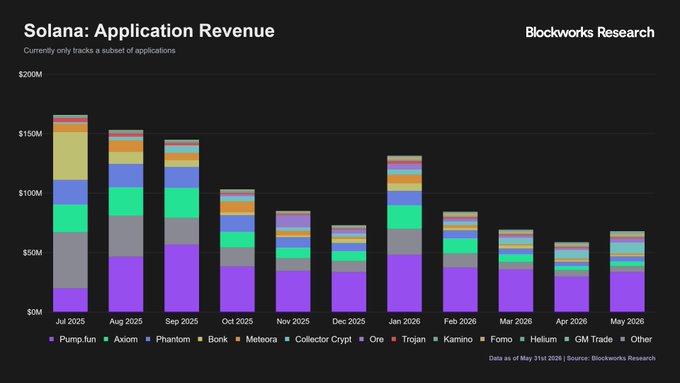Click the yellow Bonk segment in Jul 2025
This screenshot has width=680, height=383.
(70, 156)
